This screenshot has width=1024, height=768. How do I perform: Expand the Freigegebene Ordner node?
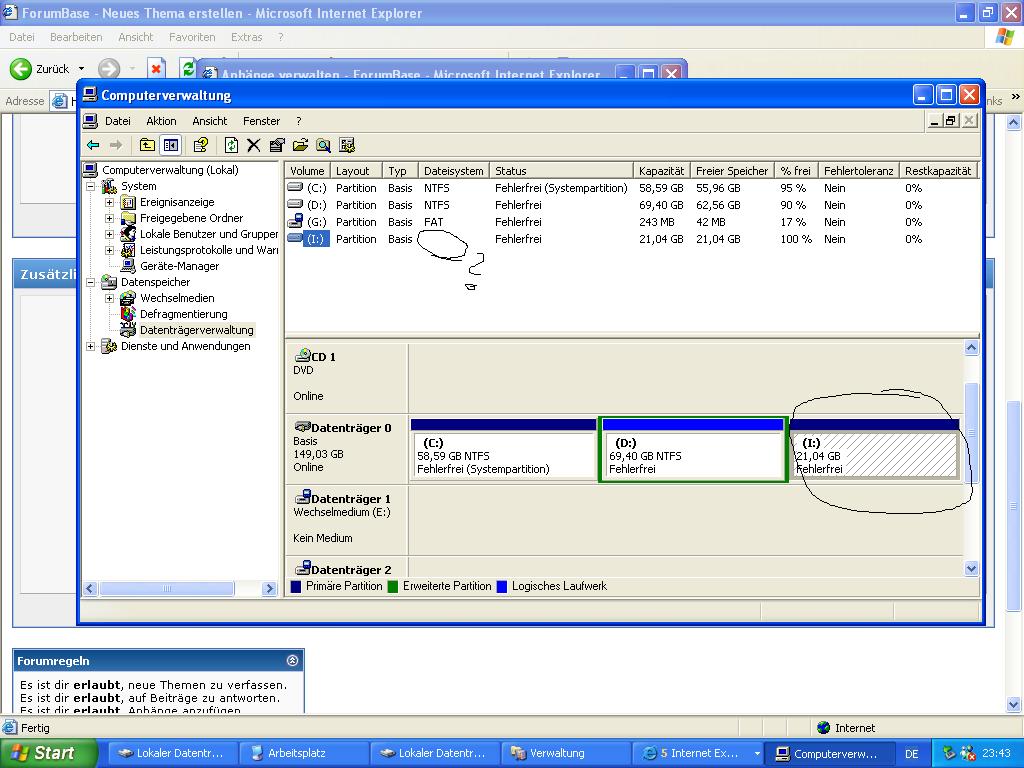coord(110,218)
